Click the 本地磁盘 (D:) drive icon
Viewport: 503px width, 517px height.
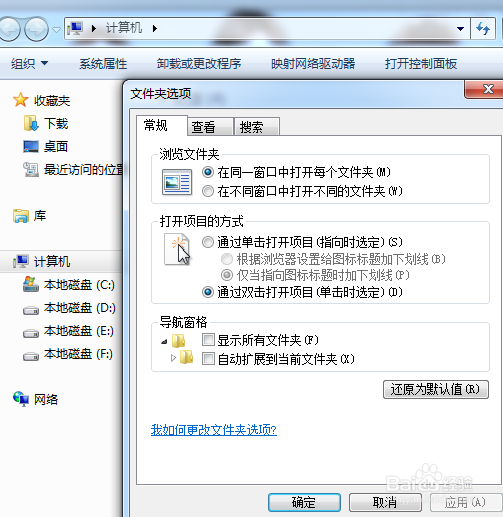[31, 310]
